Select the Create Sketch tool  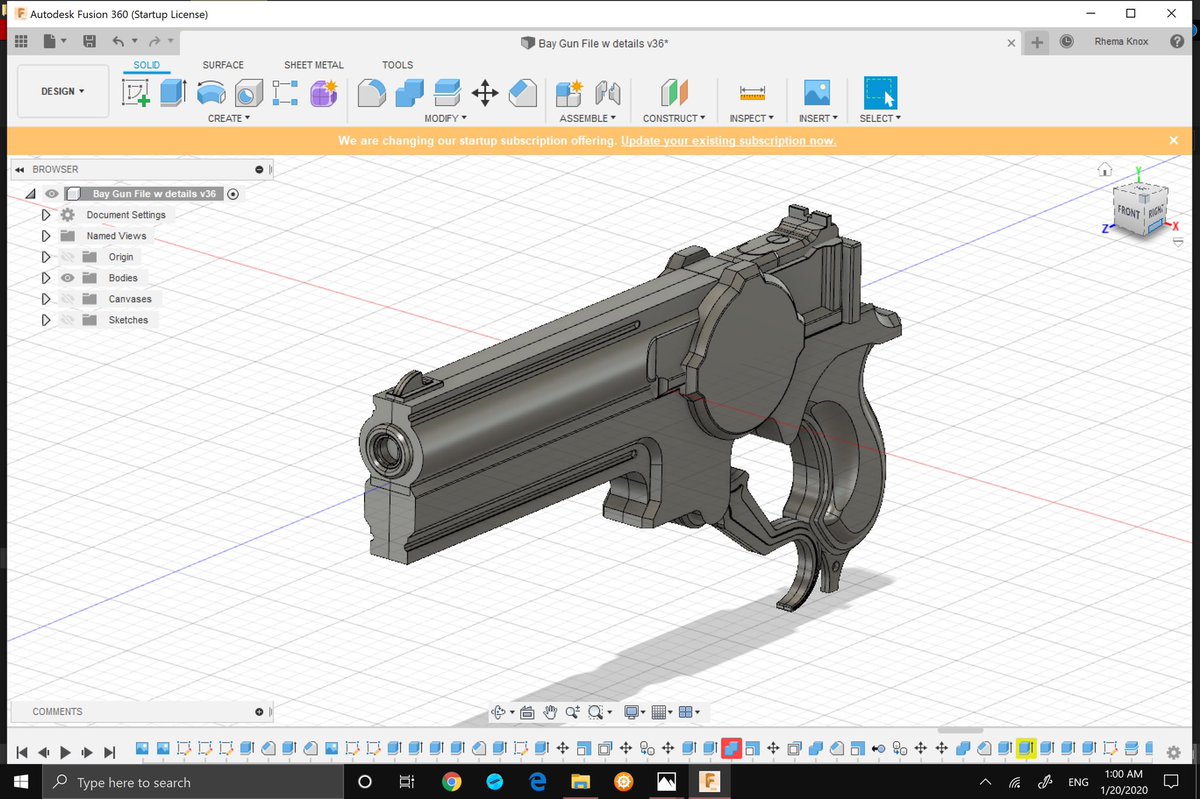pos(136,93)
